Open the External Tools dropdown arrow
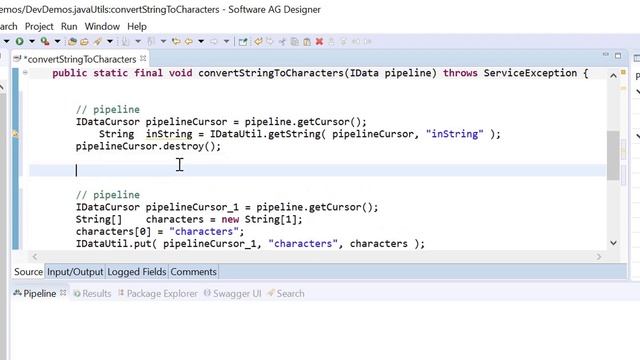Image resolution: width=640 pixels, height=360 pixels. tap(57, 41)
